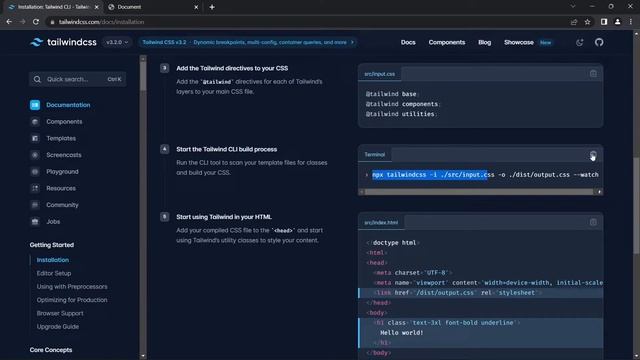Click the address bar URL

click(x=101, y=22)
